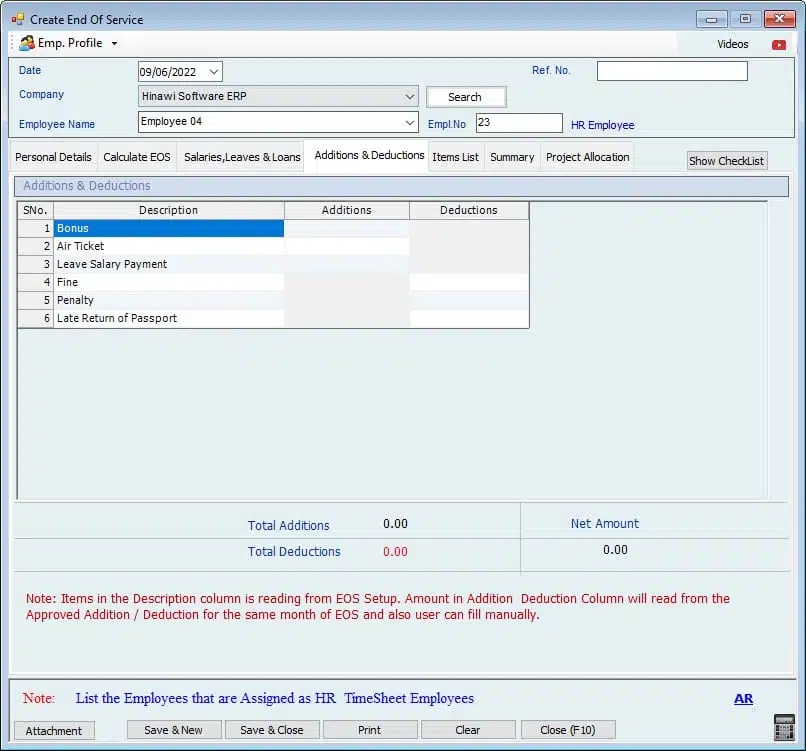Open the Project Allocation tab
Viewport: 806px width, 751px height.
point(587,157)
